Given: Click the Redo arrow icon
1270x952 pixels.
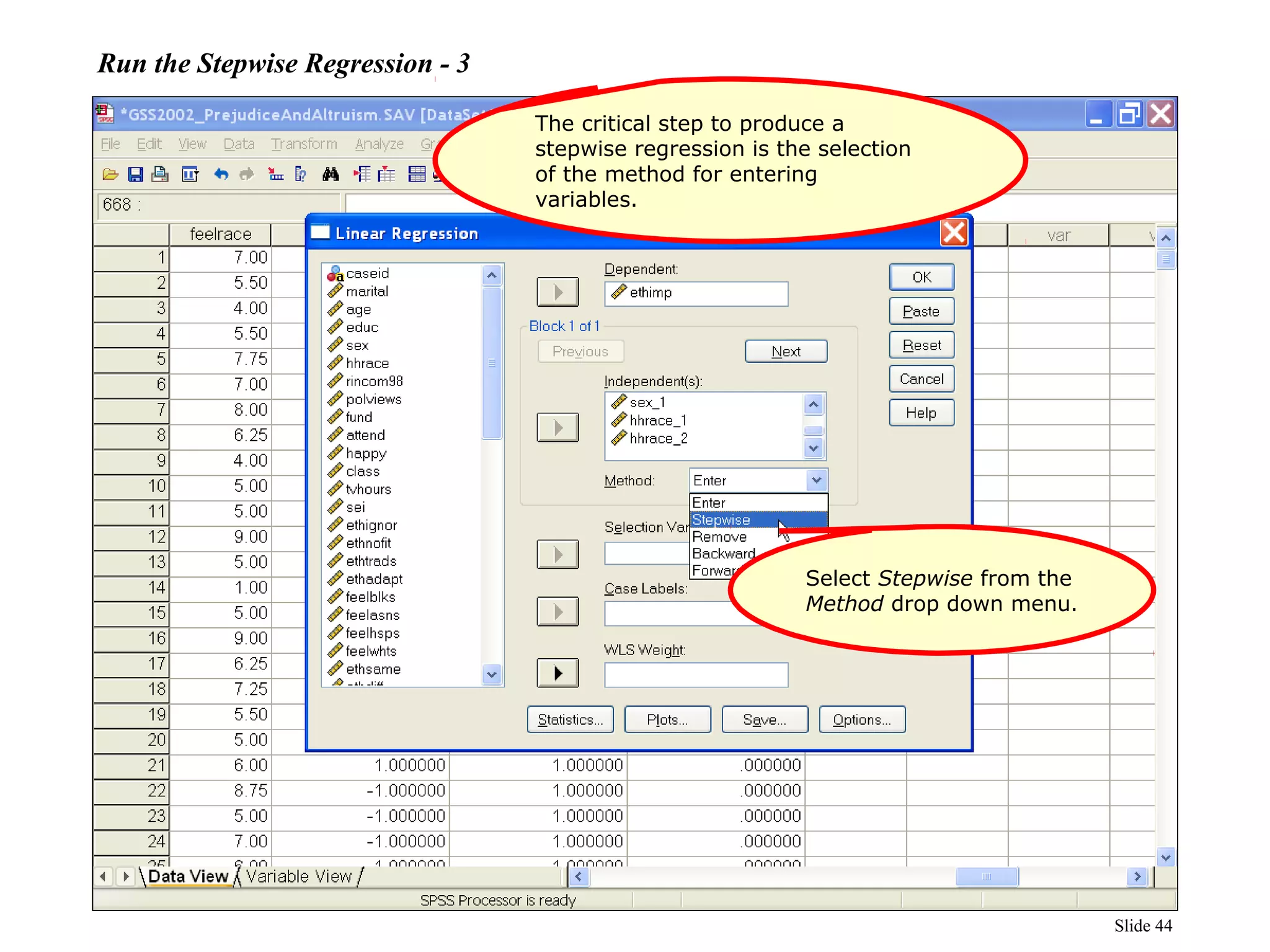Looking at the screenshot, I should click(247, 175).
